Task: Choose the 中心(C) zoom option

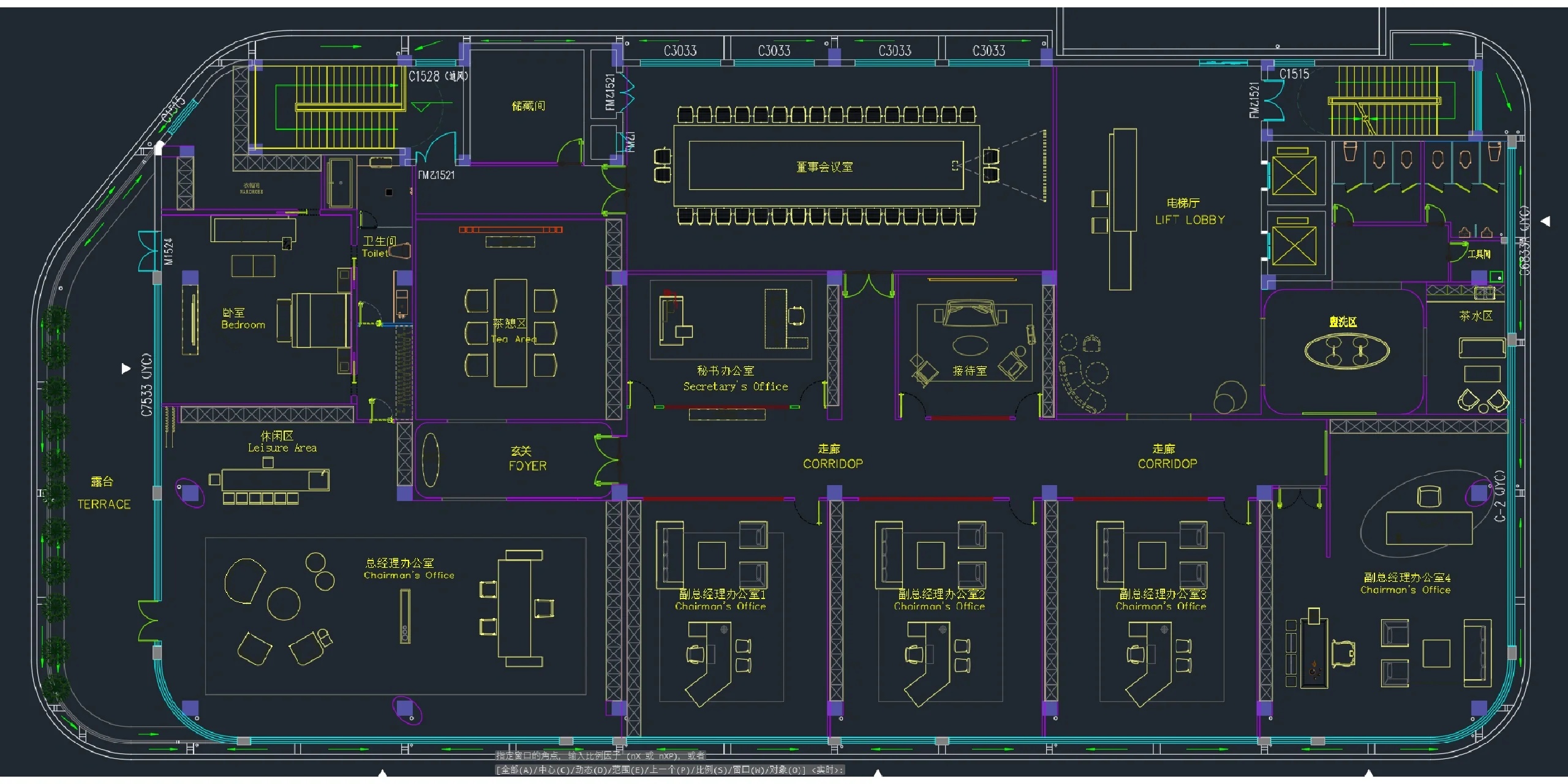Action: [553, 770]
